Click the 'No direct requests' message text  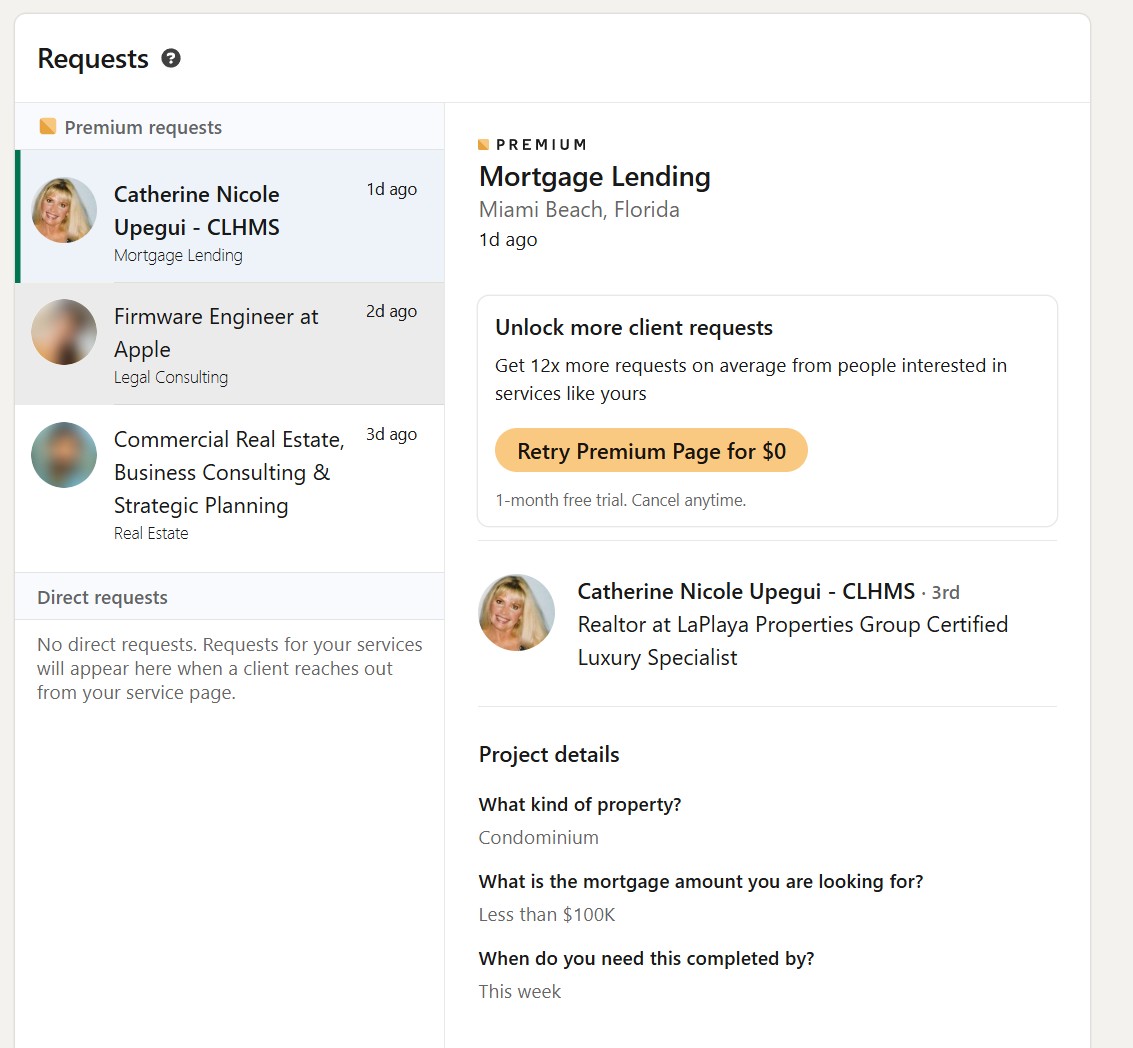[x=230, y=669]
